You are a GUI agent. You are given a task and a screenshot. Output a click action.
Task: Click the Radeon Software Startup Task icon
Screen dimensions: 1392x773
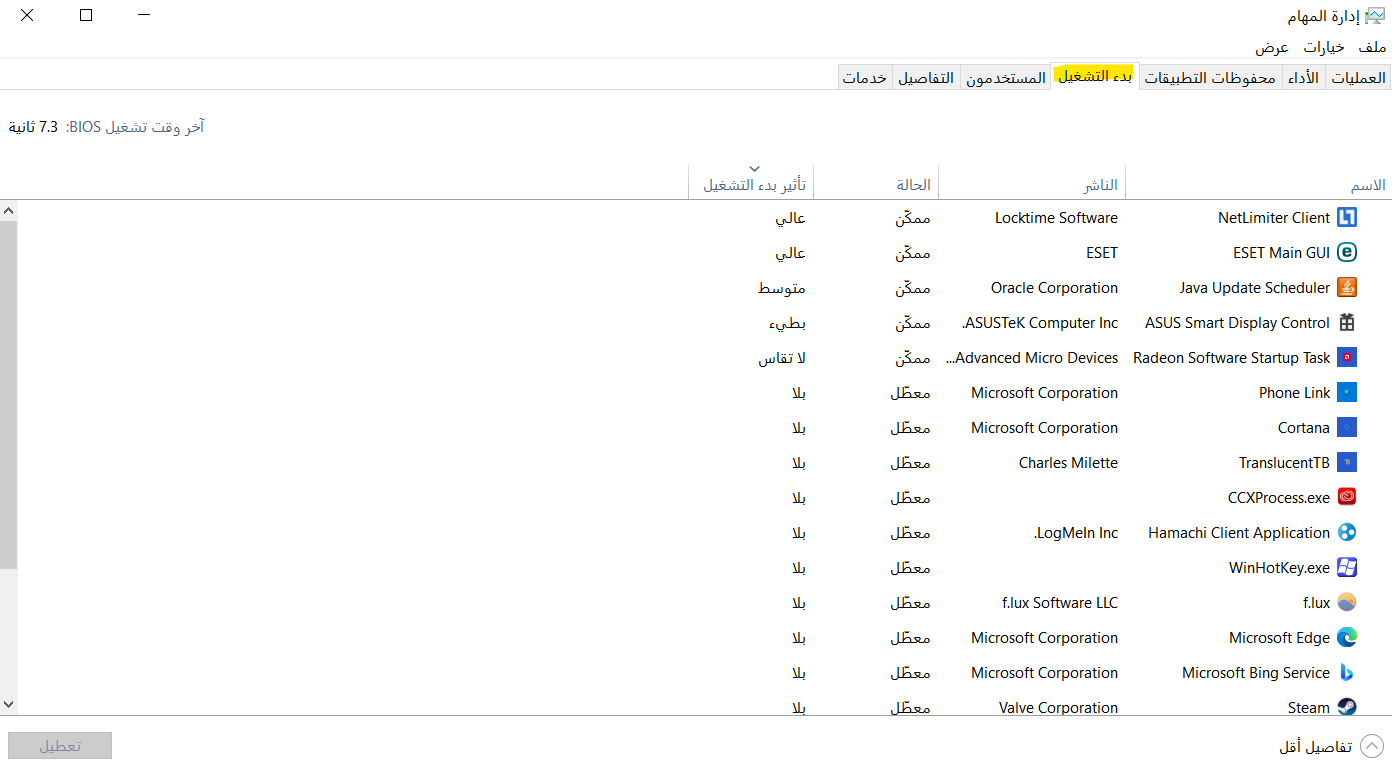(1347, 358)
